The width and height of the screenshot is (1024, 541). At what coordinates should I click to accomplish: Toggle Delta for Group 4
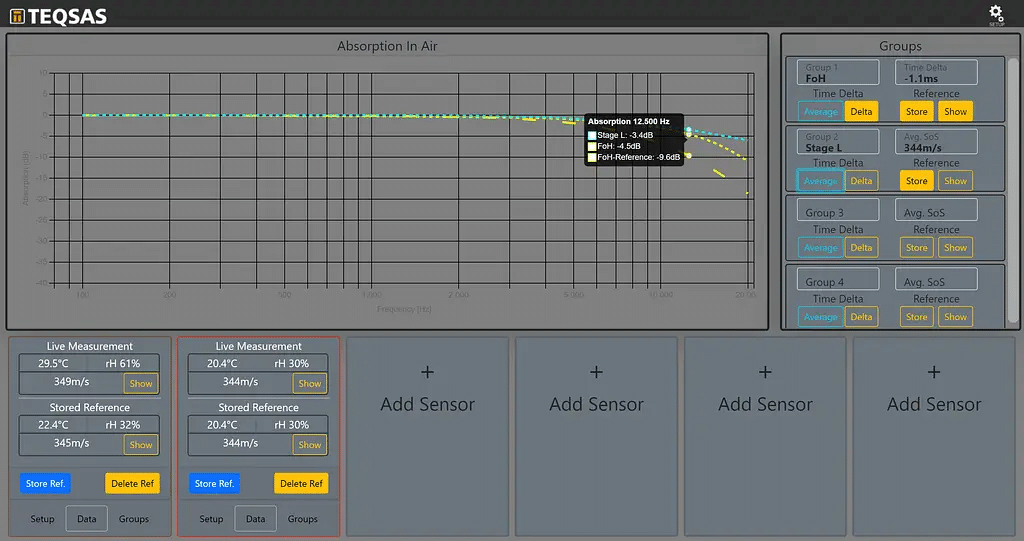tap(861, 317)
